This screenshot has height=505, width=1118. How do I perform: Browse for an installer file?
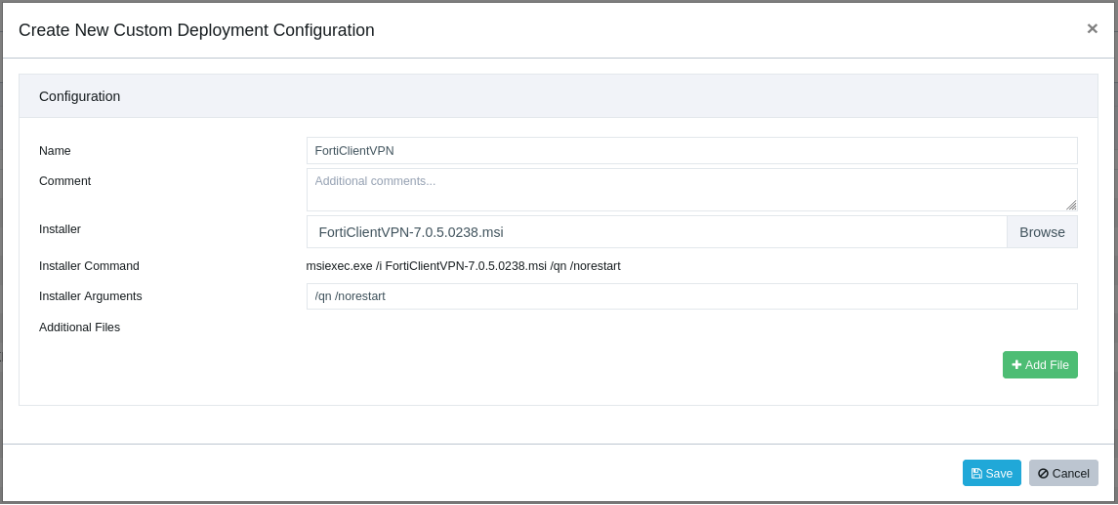click(x=1042, y=232)
